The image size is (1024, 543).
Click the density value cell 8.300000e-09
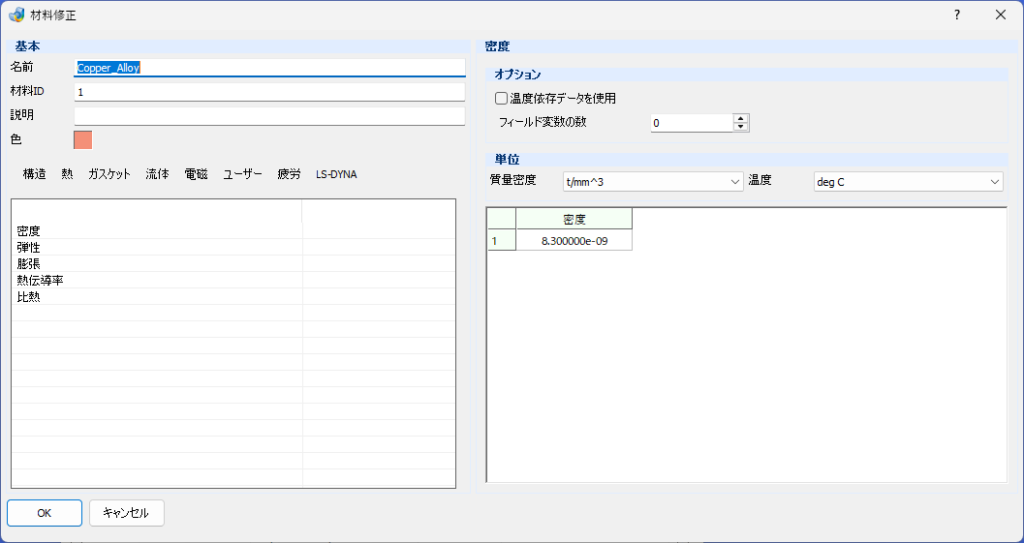(x=574, y=240)
